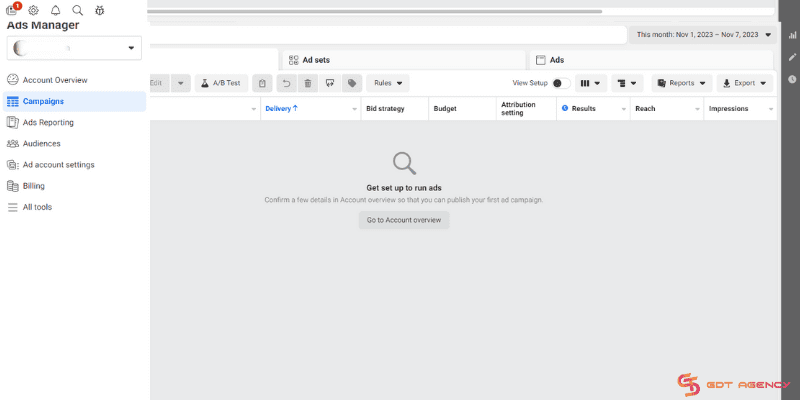Open Ad account settings
This screenshot has width=800, height=400.
(74, 165)
